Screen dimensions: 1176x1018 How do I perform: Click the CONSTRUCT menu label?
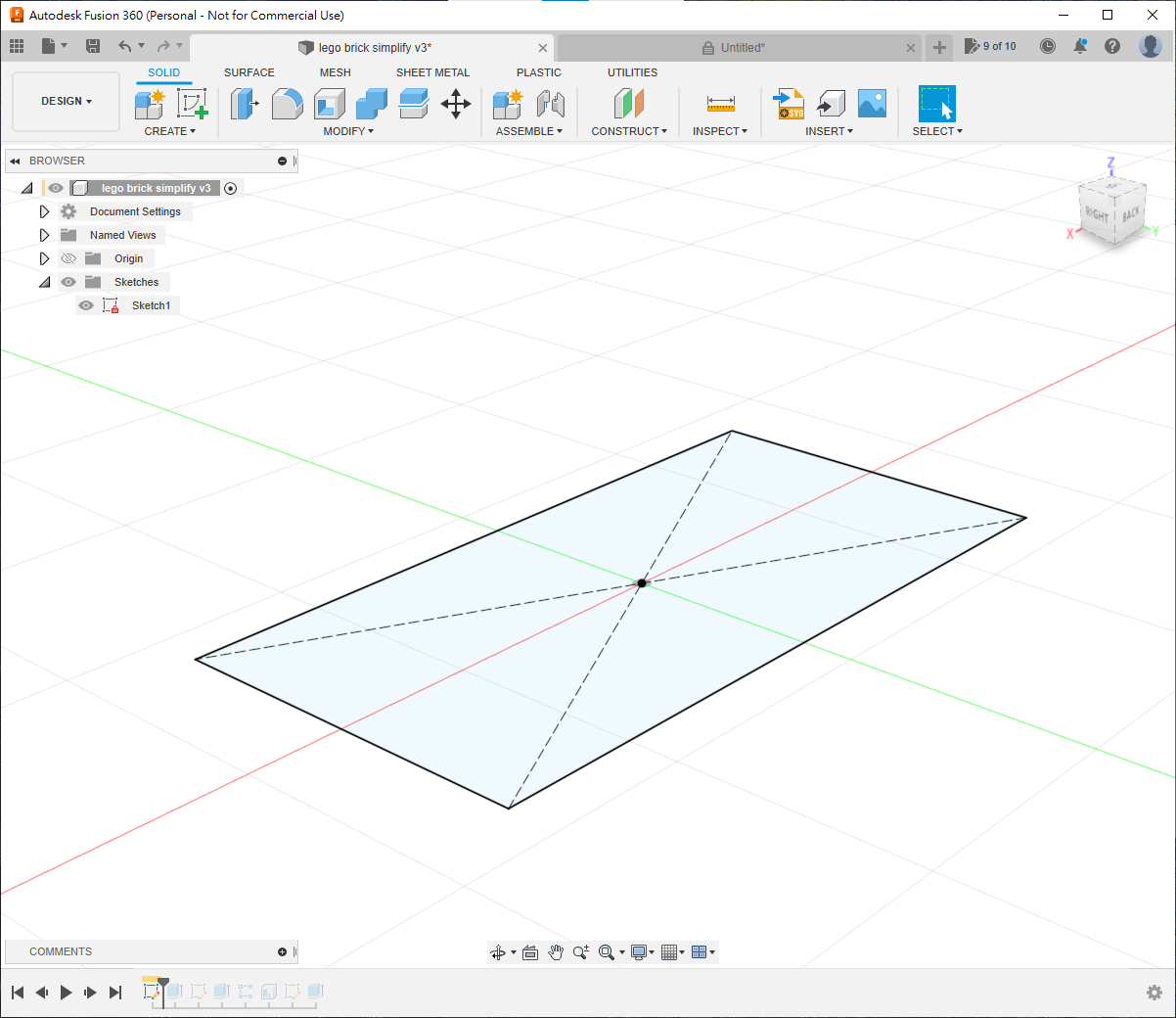(x=629, y=131)
